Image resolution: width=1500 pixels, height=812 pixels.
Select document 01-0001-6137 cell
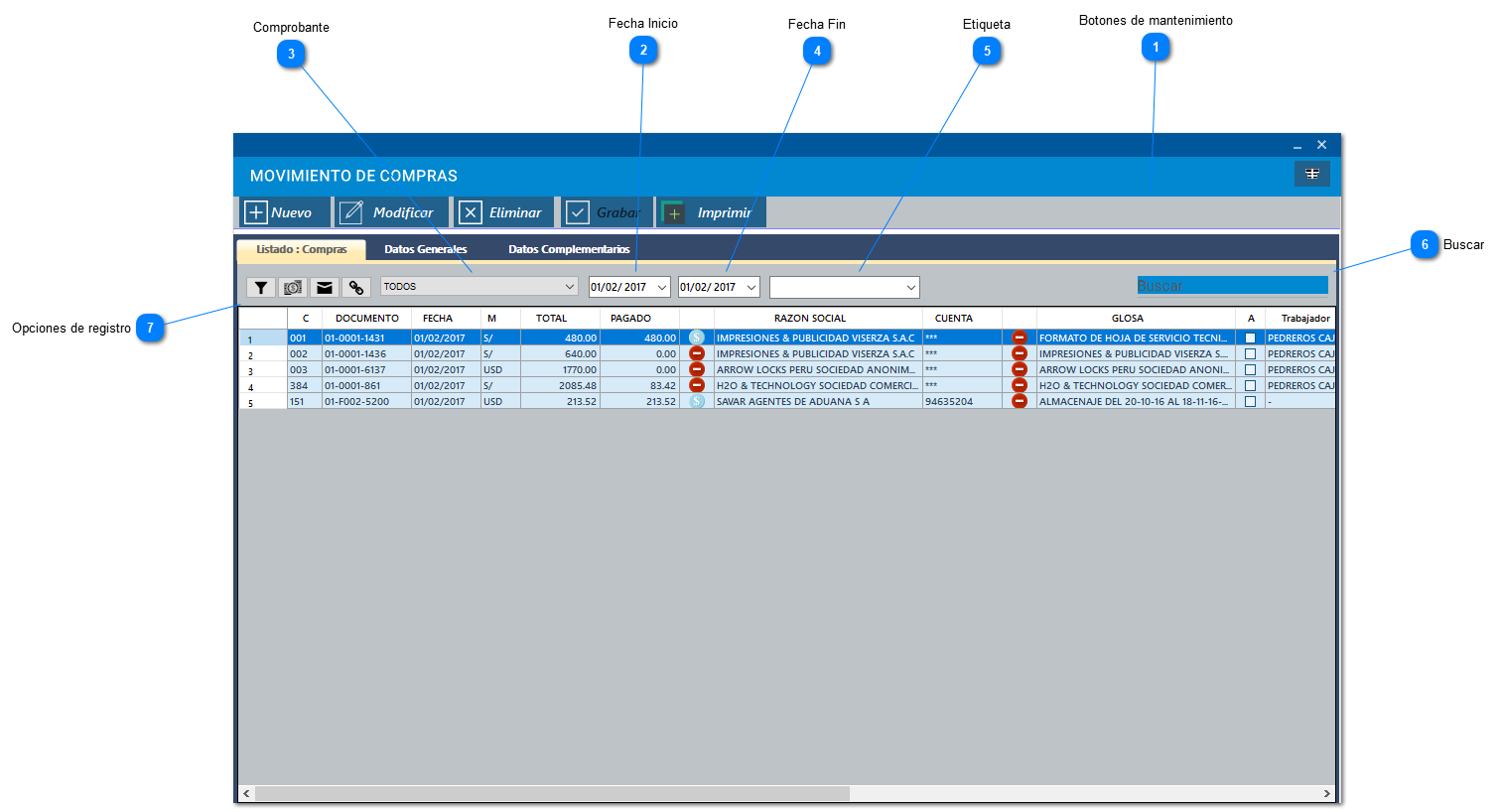[366, 370]
